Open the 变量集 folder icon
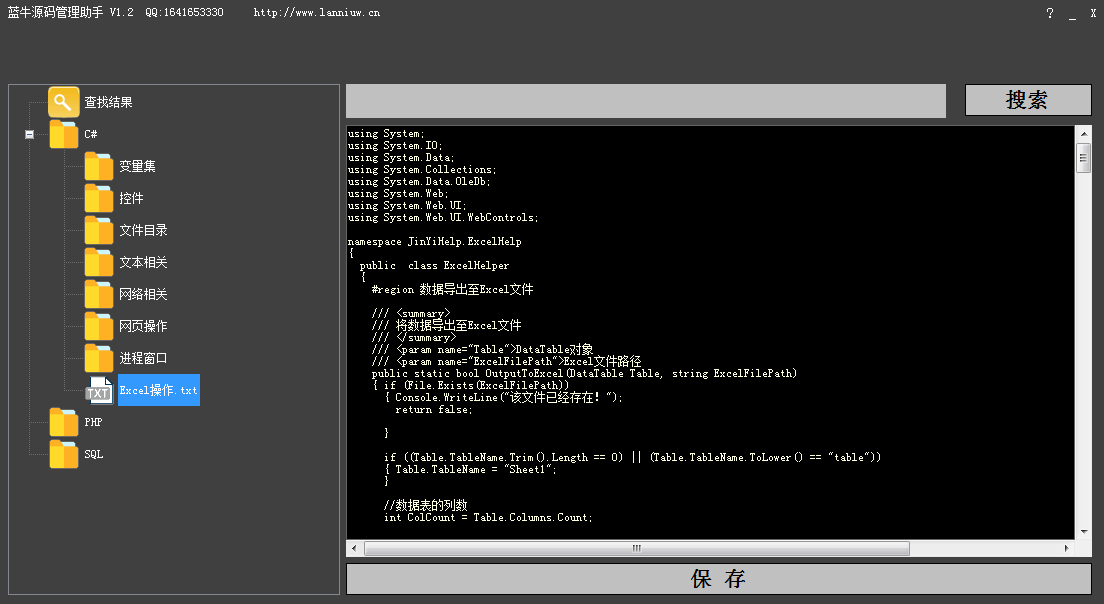Screen dimensions: 1104x604 [x=99, y=166]
